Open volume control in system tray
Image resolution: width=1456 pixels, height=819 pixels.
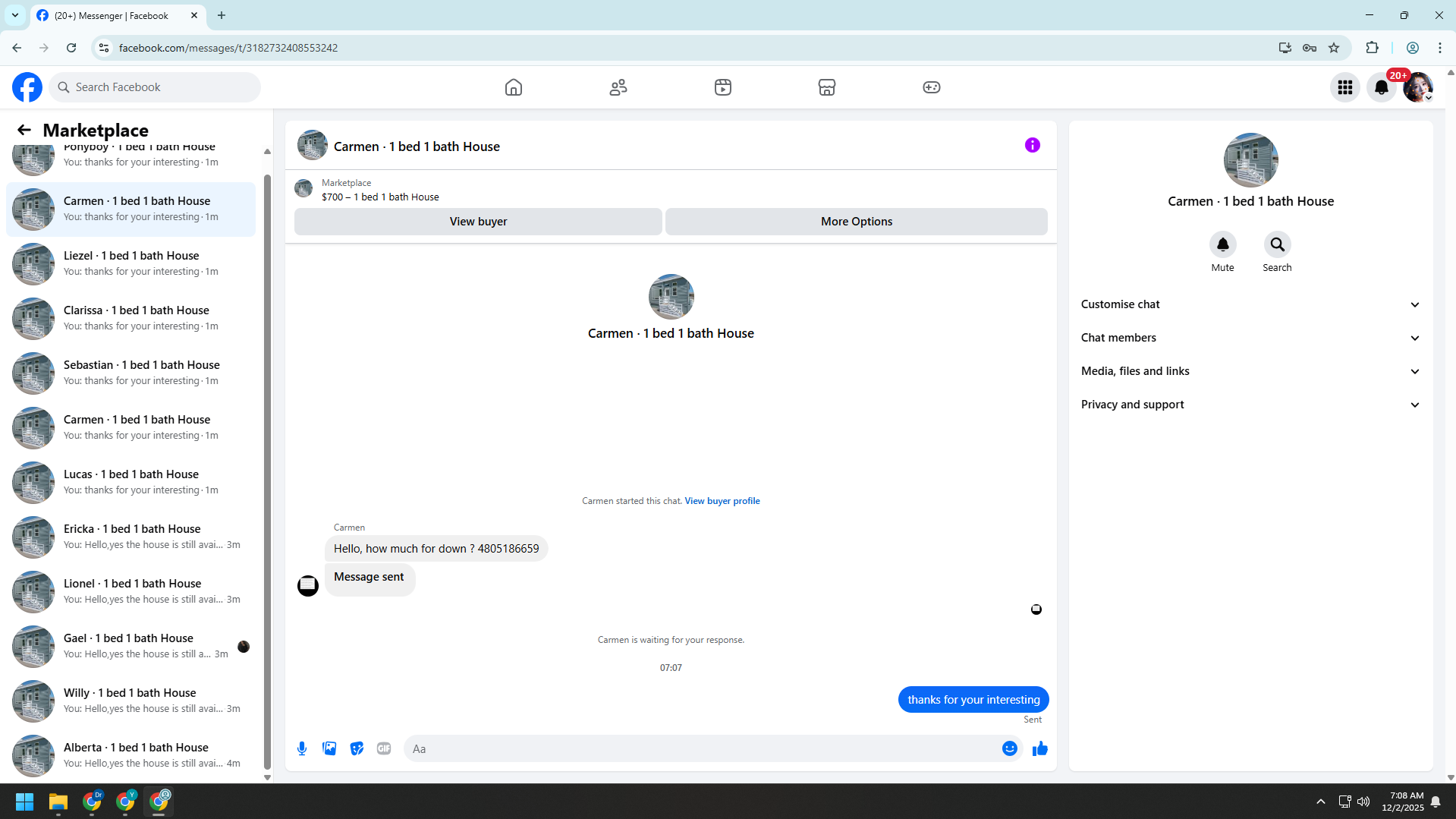click(x=1363, y=802)
